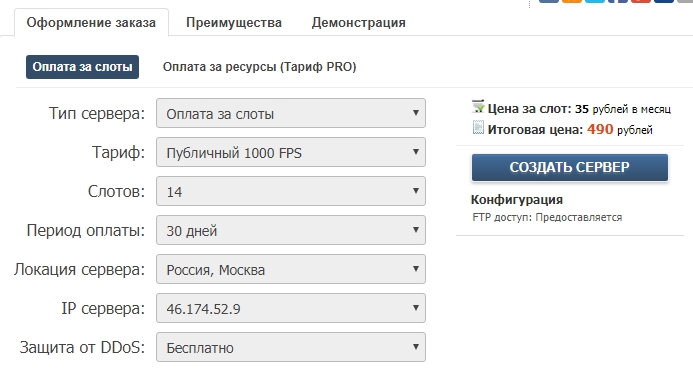Click the shopping cart icon beside slot price

click(478, 106)
